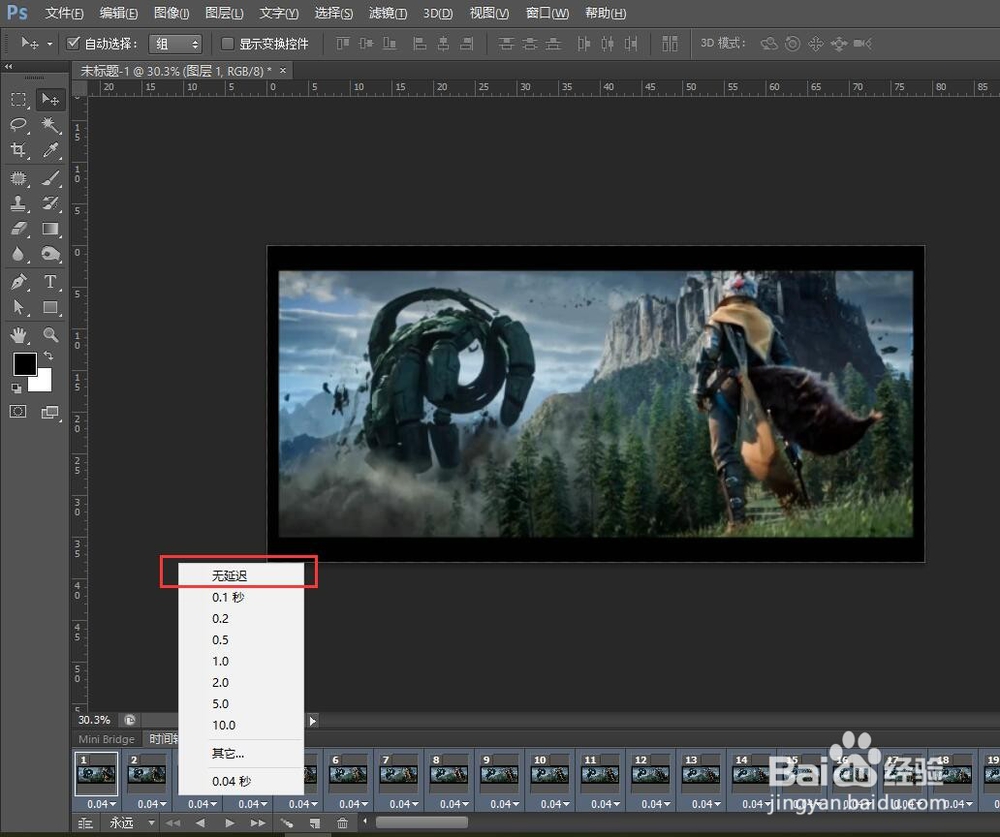This screenshot has height=837, width=1000.
Task: Choose 0.5 delay option
Action: [x=240, y=640]
